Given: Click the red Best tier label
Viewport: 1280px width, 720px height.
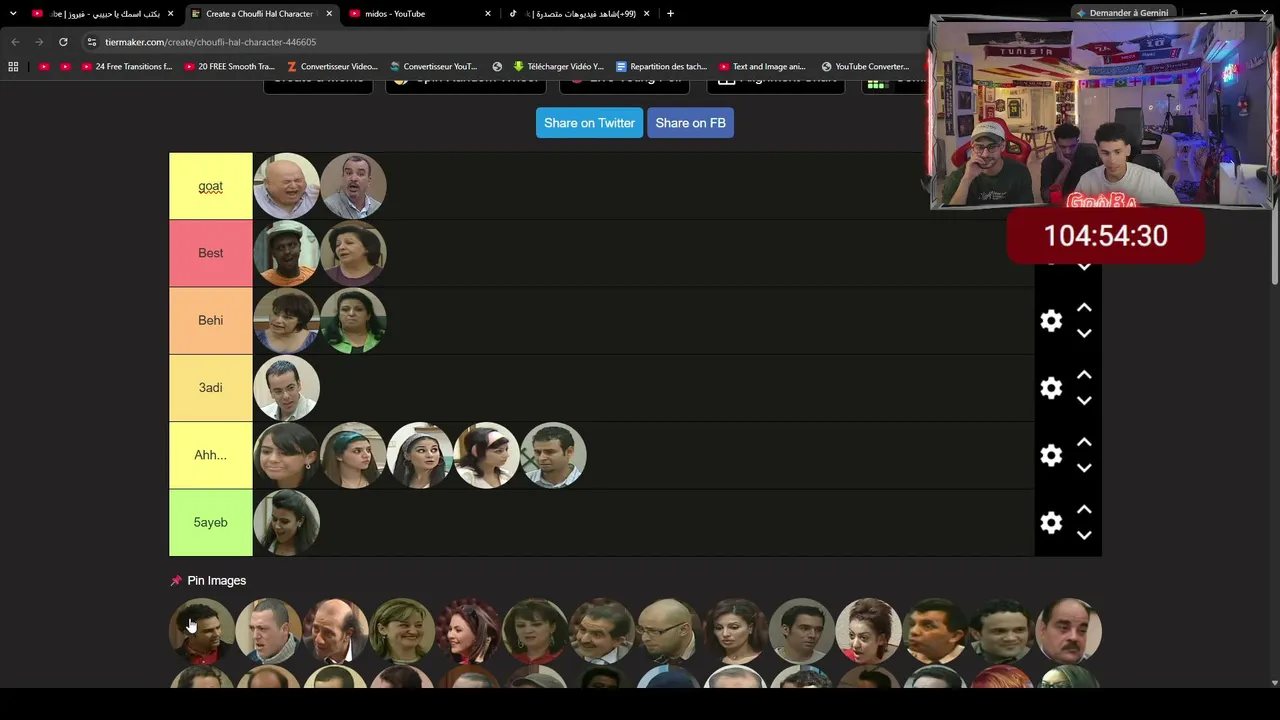Looking at the screenshot, I should click(211, 253).
